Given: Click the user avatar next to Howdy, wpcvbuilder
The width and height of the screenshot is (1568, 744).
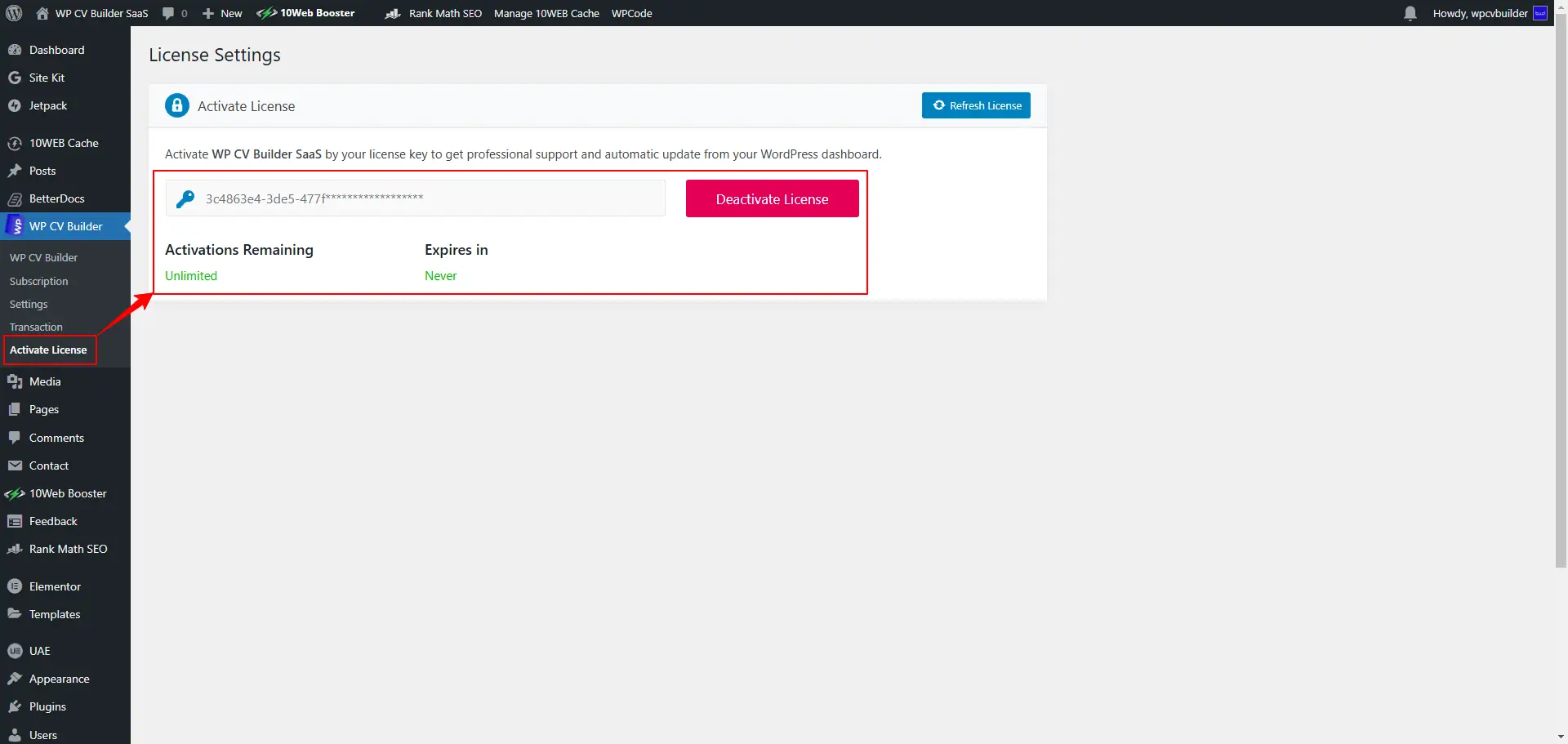Looking at the screenshot, I should tap(1540, 13).
